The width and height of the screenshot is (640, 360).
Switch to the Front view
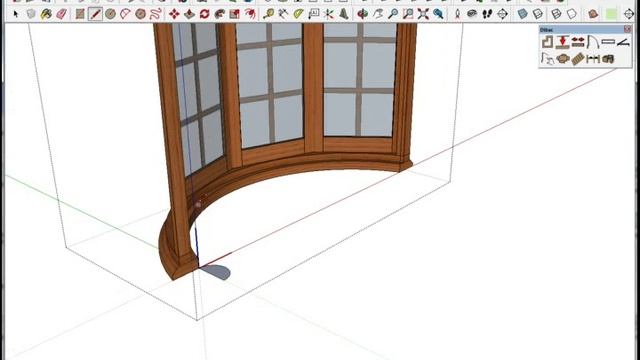(x=556, y=14)
